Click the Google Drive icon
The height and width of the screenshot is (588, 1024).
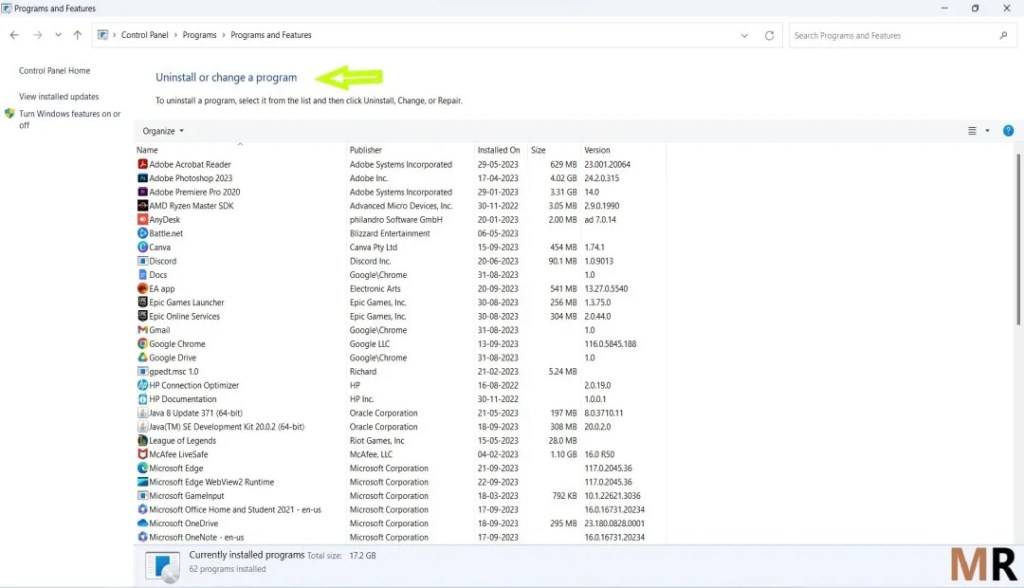(x=142, y=357)
